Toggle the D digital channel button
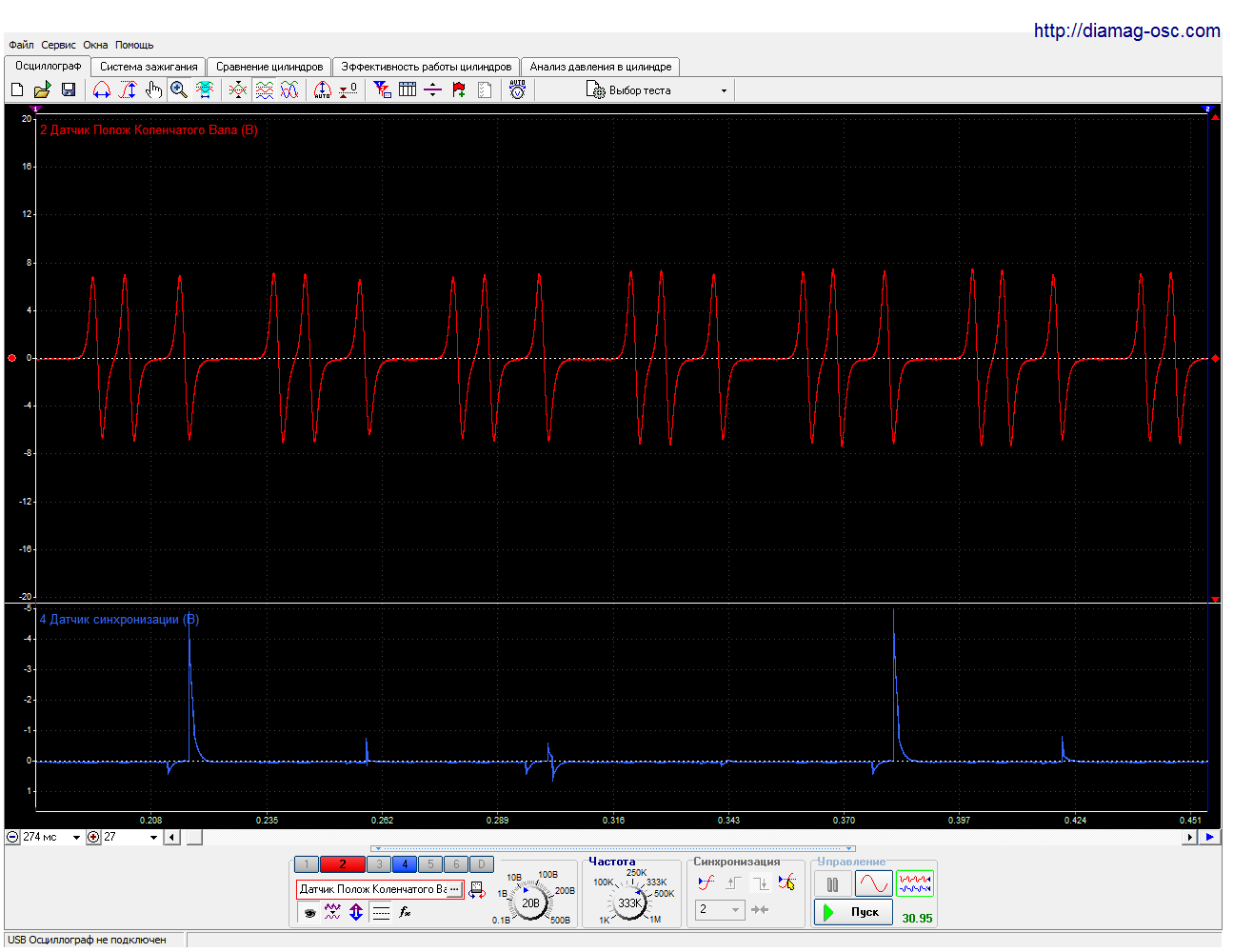This screenshot has height=952, width=1234. tap(482, 864)
